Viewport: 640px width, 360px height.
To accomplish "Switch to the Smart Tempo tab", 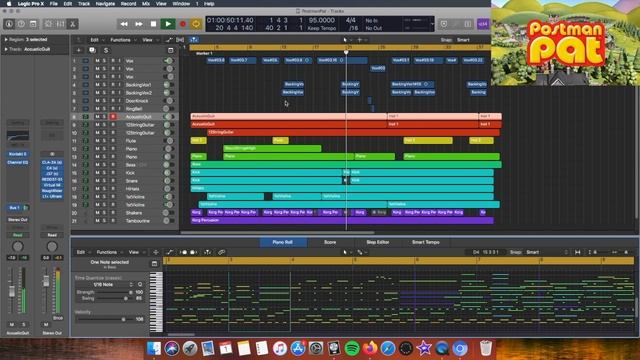I will coord(425,242).
